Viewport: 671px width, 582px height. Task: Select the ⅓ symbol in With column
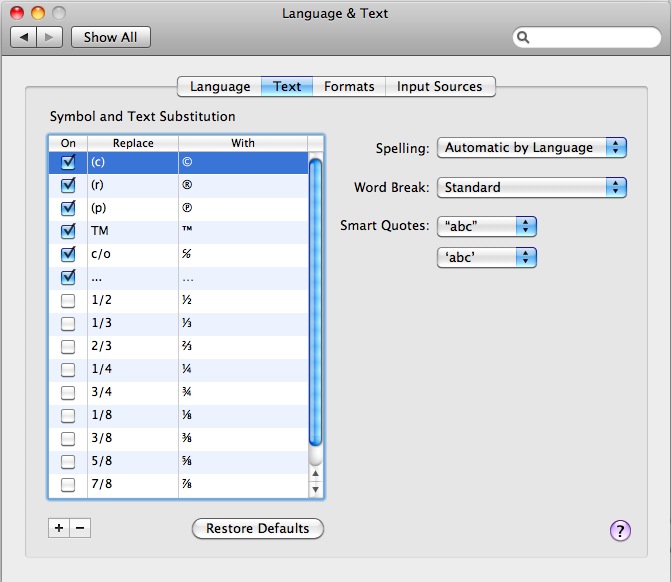click(187, 323)
